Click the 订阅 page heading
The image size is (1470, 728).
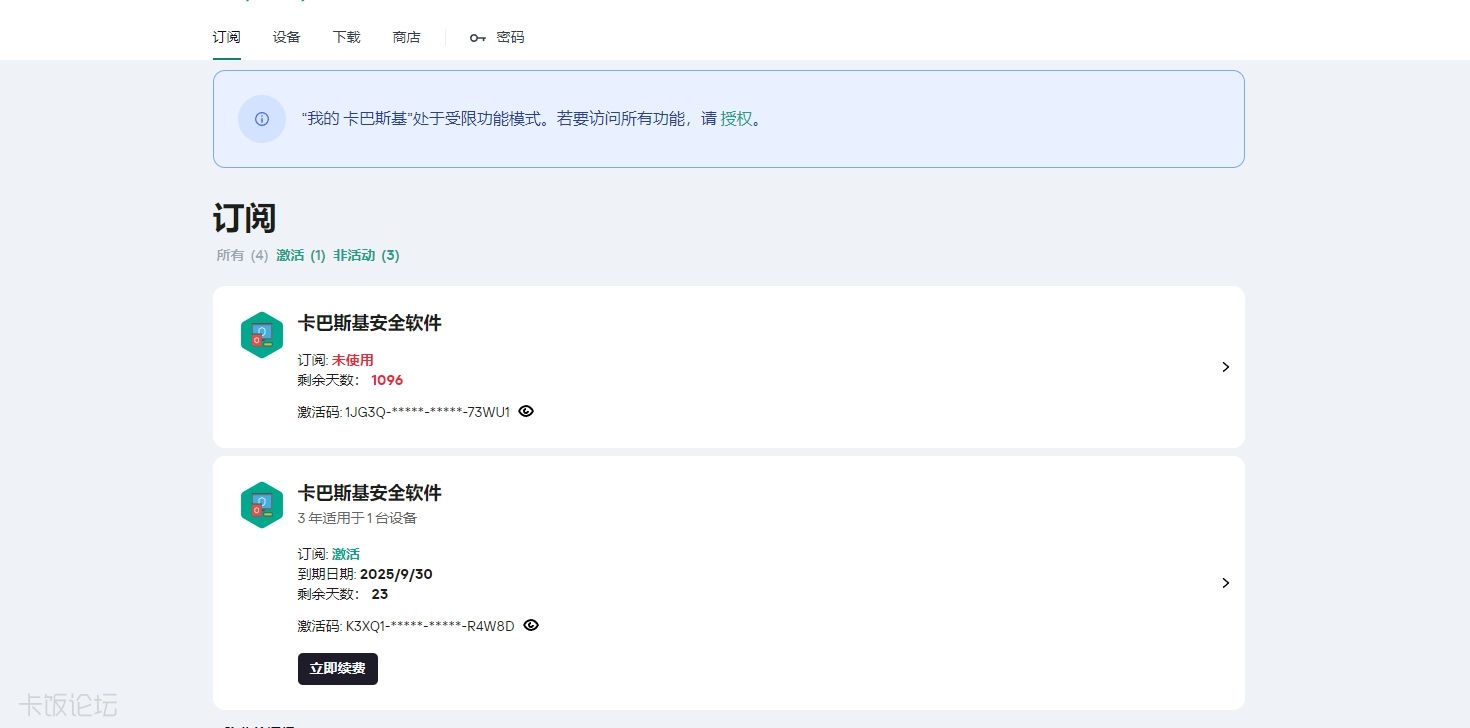[244, 218]
